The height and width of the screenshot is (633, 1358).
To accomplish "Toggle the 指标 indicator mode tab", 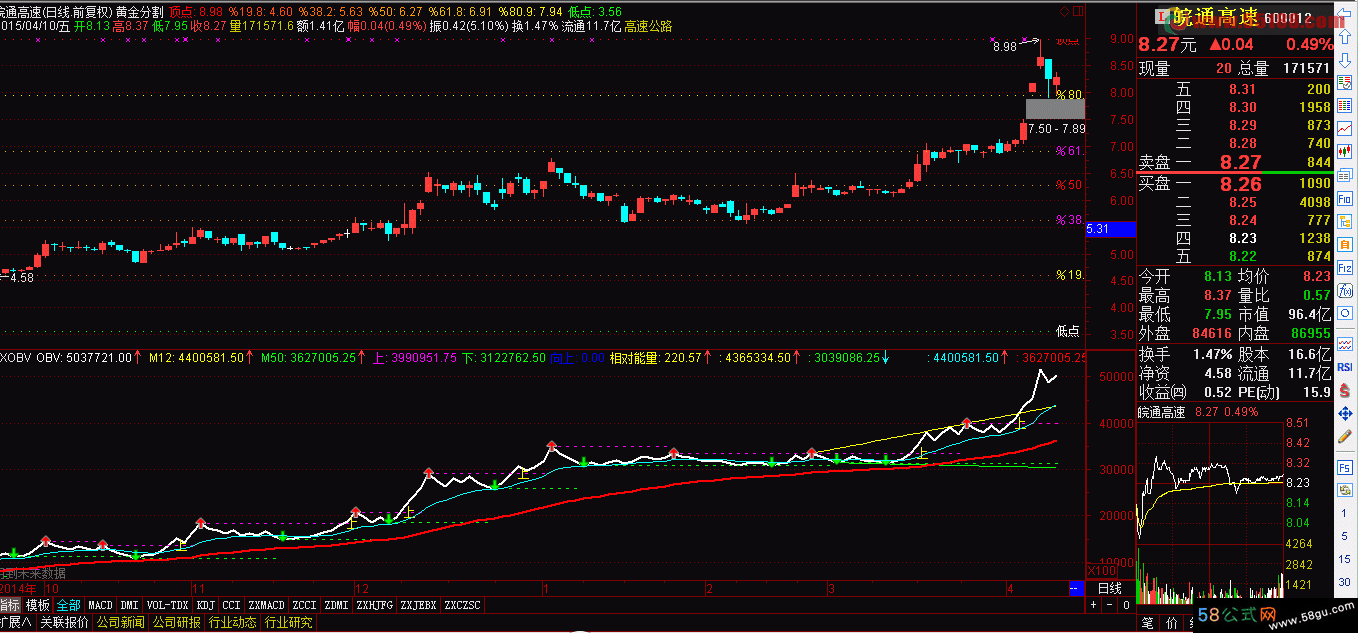I will (x=10, y=605).
